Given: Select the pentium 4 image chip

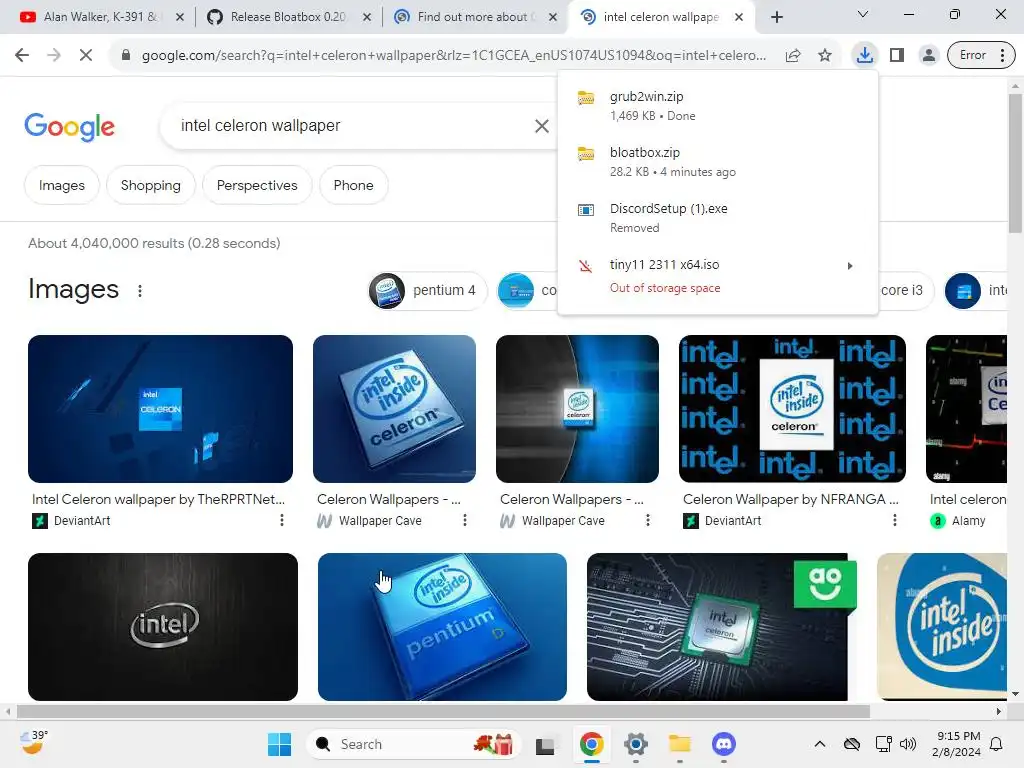Looking at the screenshot, I should (427, 291).
